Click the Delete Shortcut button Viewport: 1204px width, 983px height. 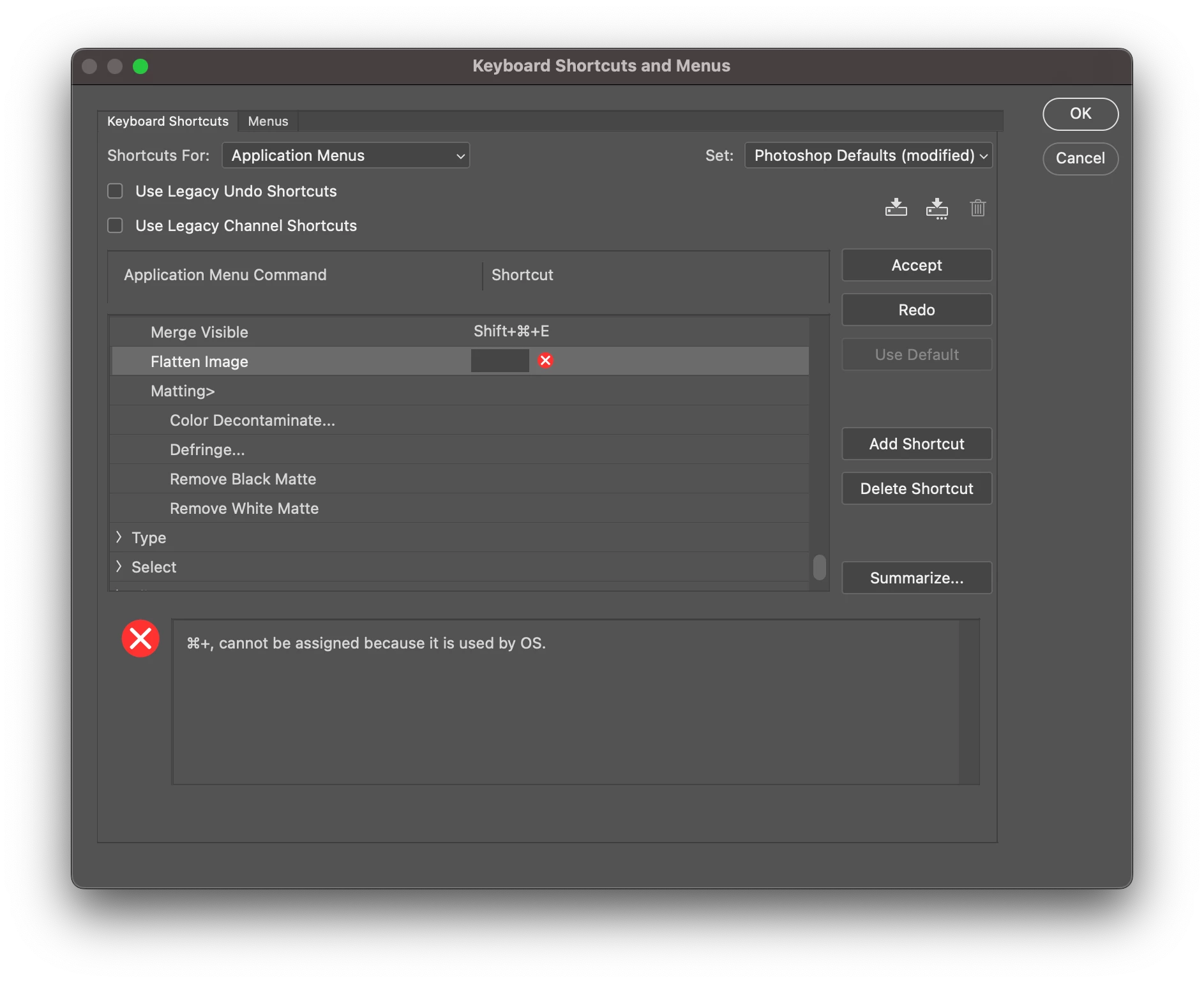tap(917, 488)
